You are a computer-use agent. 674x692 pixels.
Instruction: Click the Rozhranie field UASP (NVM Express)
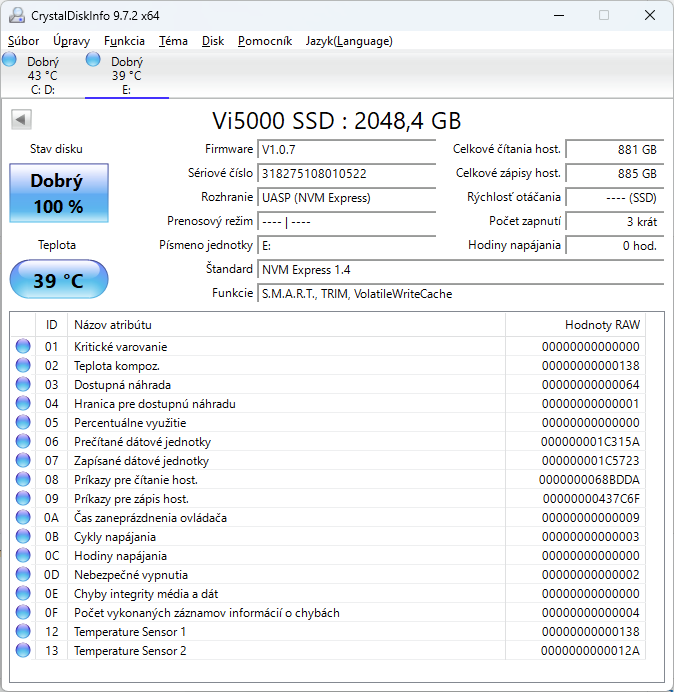coord(346,197)
